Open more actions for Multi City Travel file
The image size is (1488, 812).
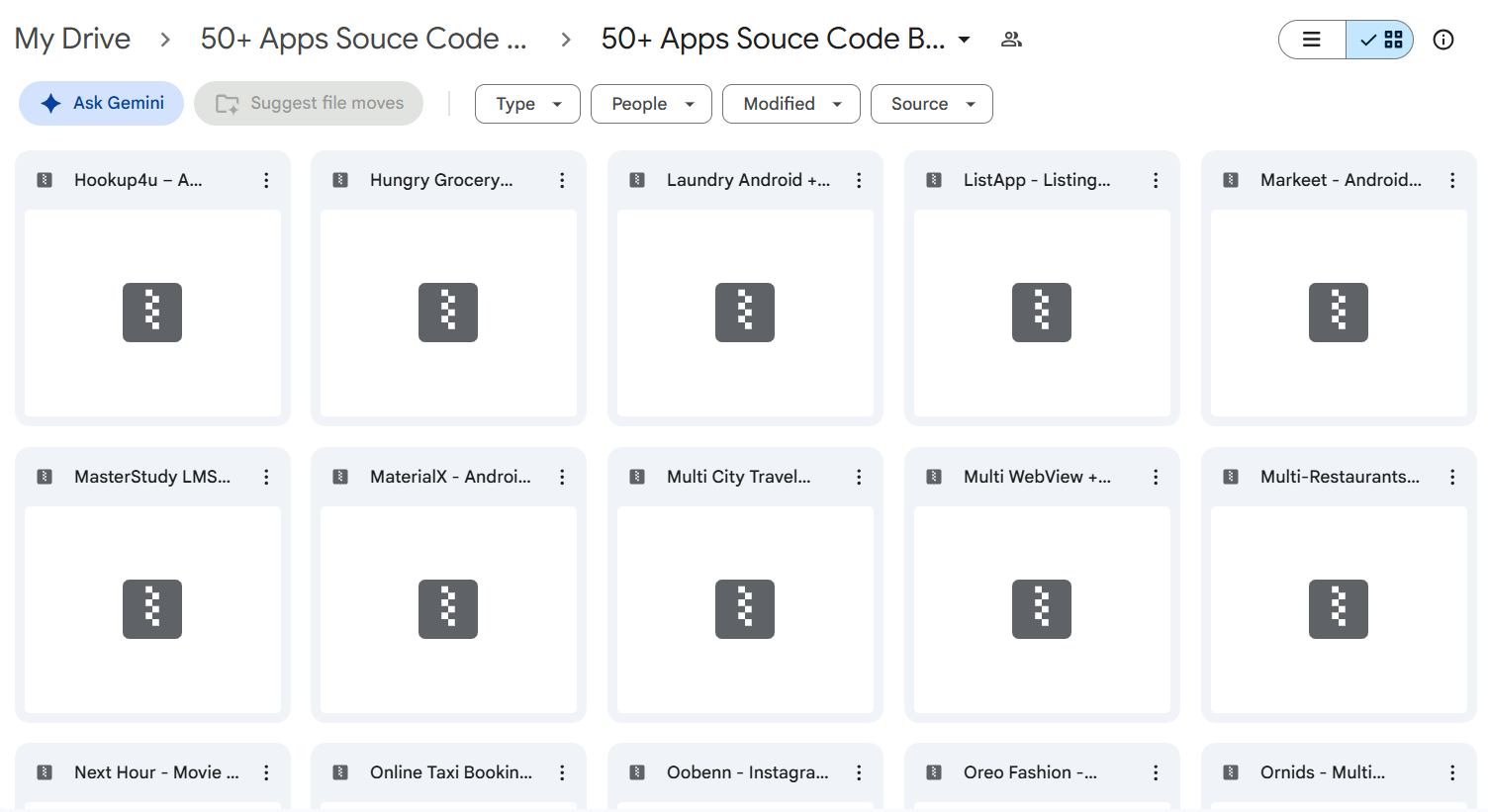859,477
